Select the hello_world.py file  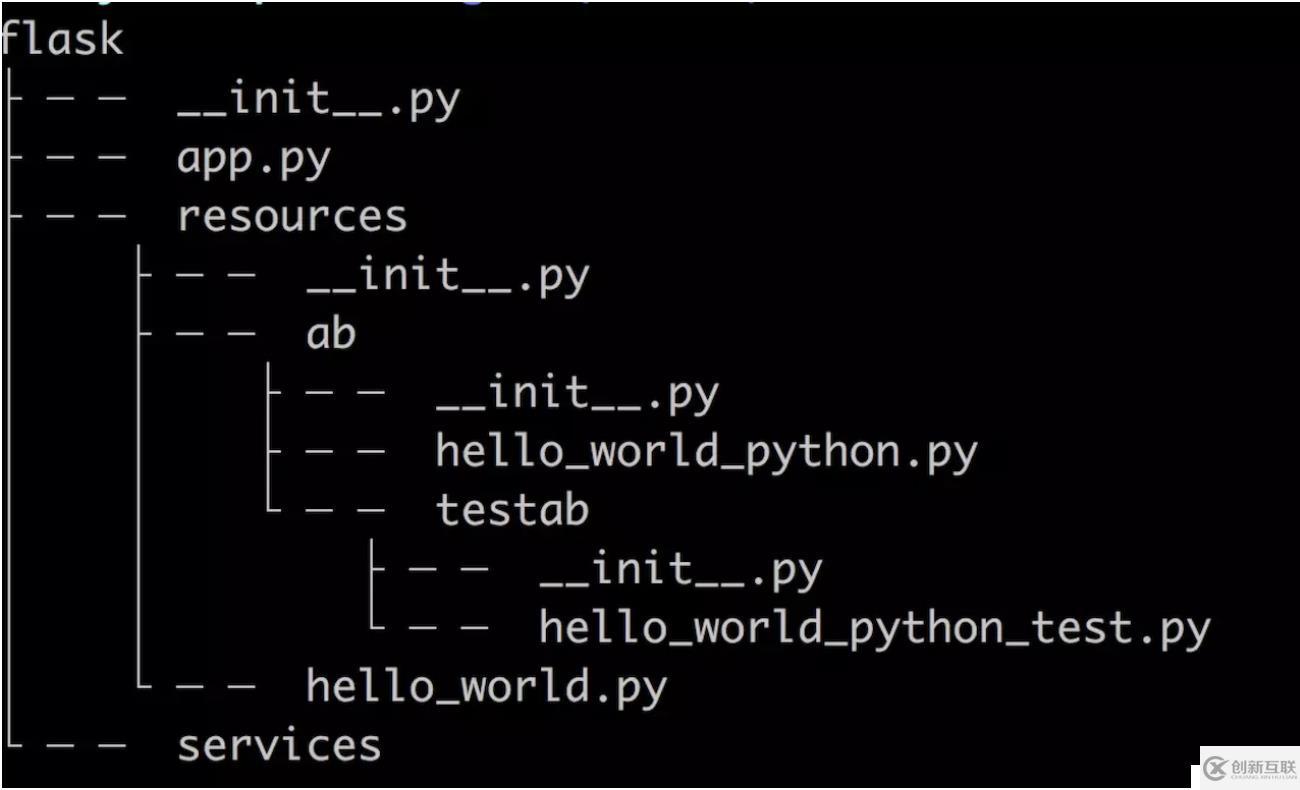click(487, 688)
